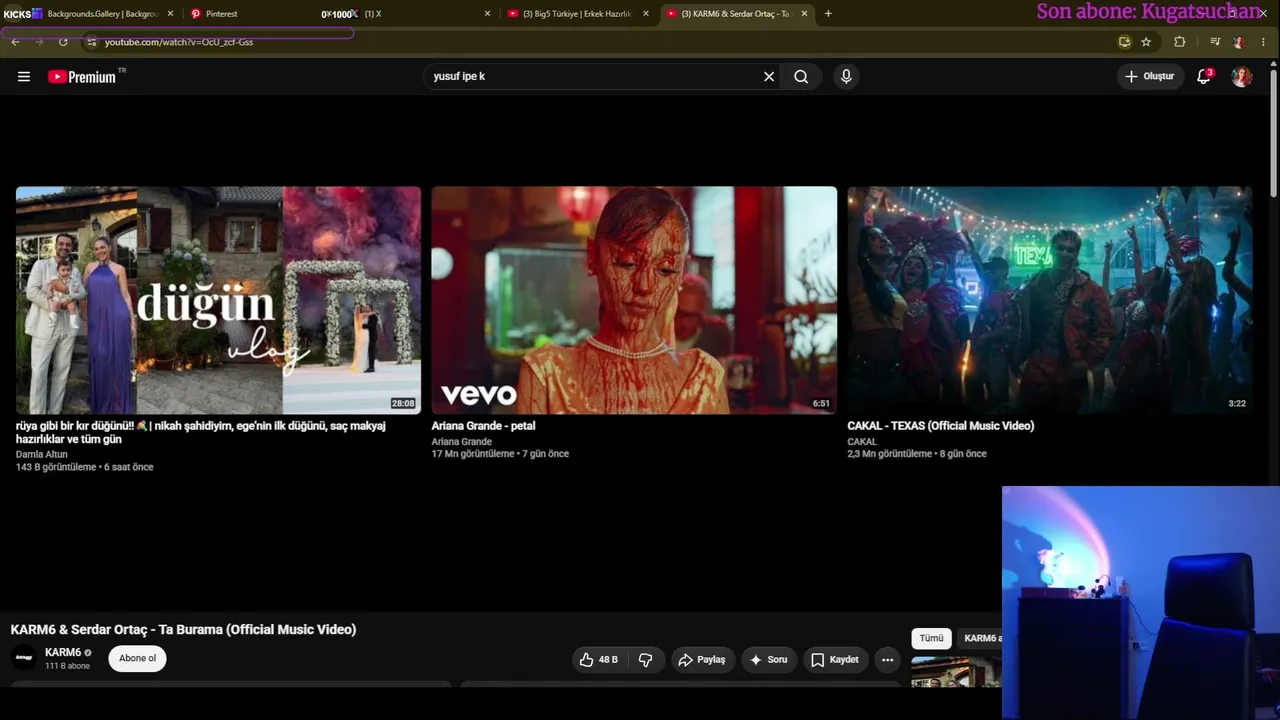The height and width of the screenshot is (720, 1280).
Task: Open the Ariana Grande channel link
Action: pyautogui.click(x=462, y=442)
